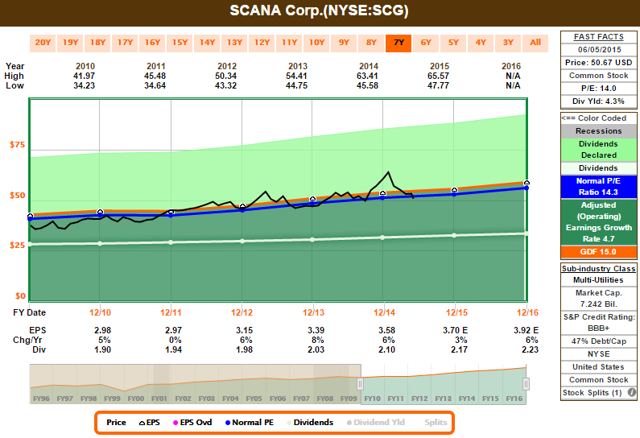Screen dimensions: 640x438
Task: Open the Sub-industry Class link
Action: (x=598, y=268)
